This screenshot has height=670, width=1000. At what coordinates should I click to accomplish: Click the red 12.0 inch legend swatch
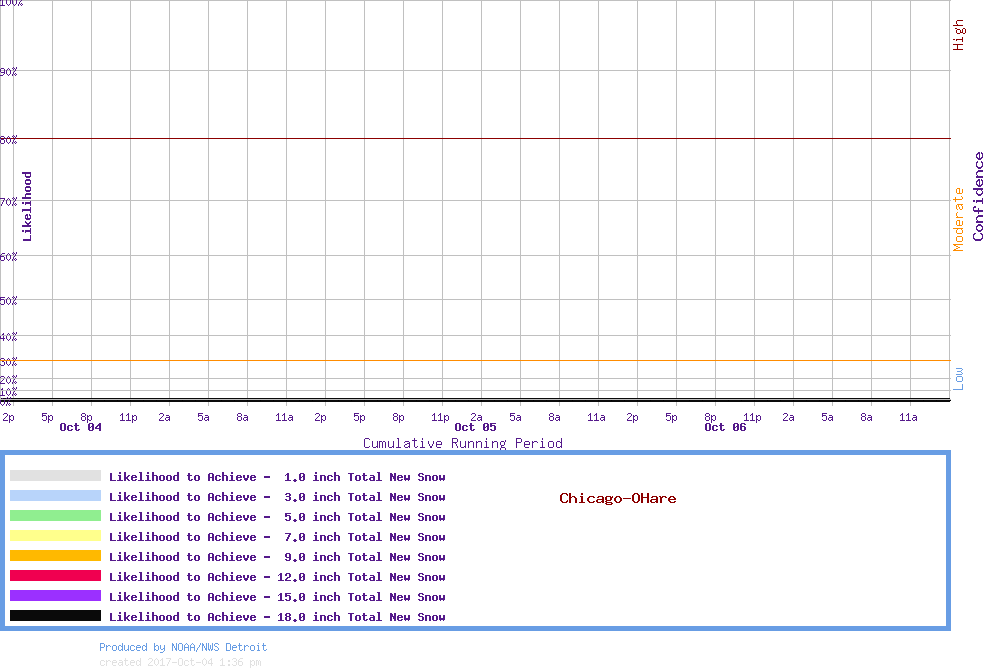click(x=55, y=576)
